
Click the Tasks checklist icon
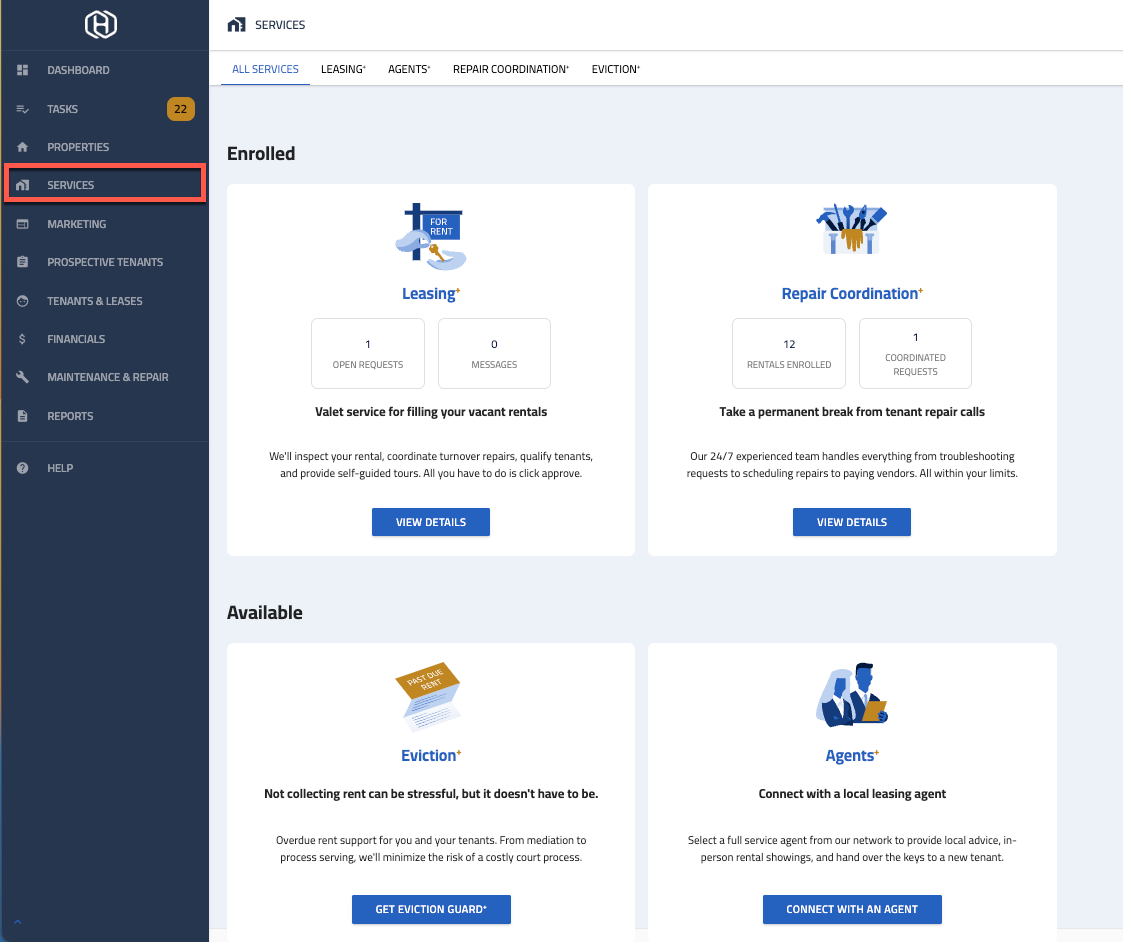(x=22, y=109)
